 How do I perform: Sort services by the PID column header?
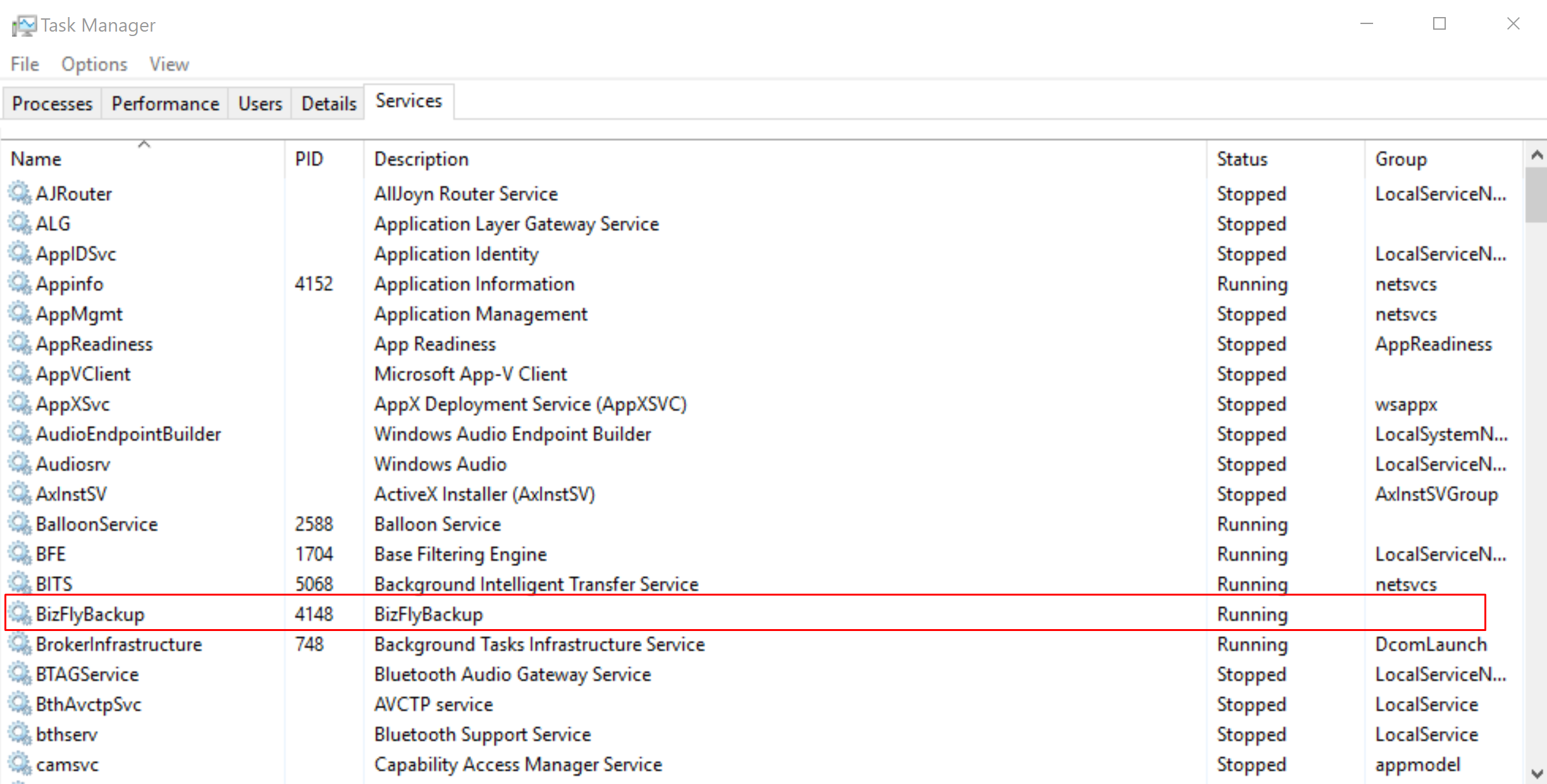[324, 159]
